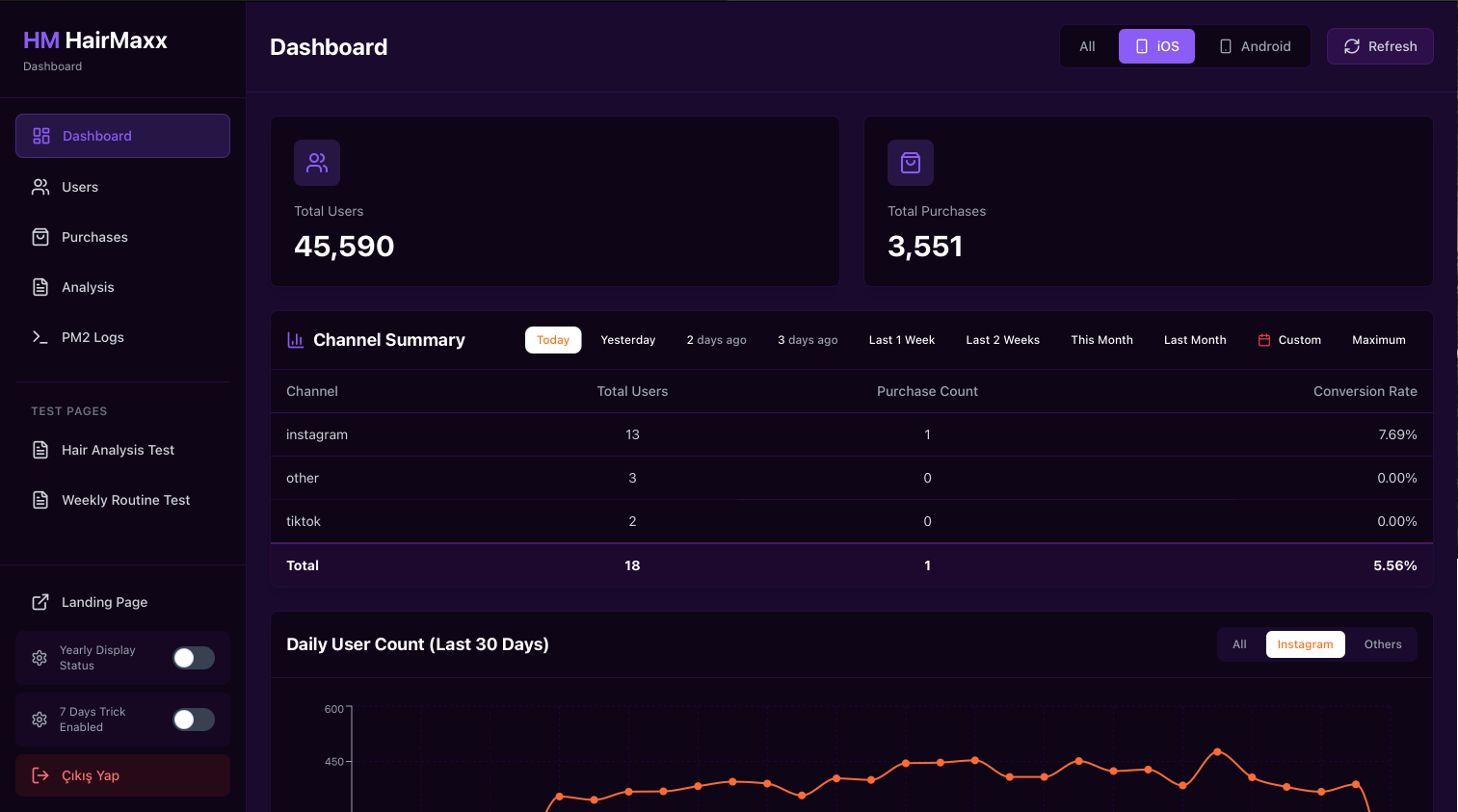Click Çıkış Yap to log out

93,774
